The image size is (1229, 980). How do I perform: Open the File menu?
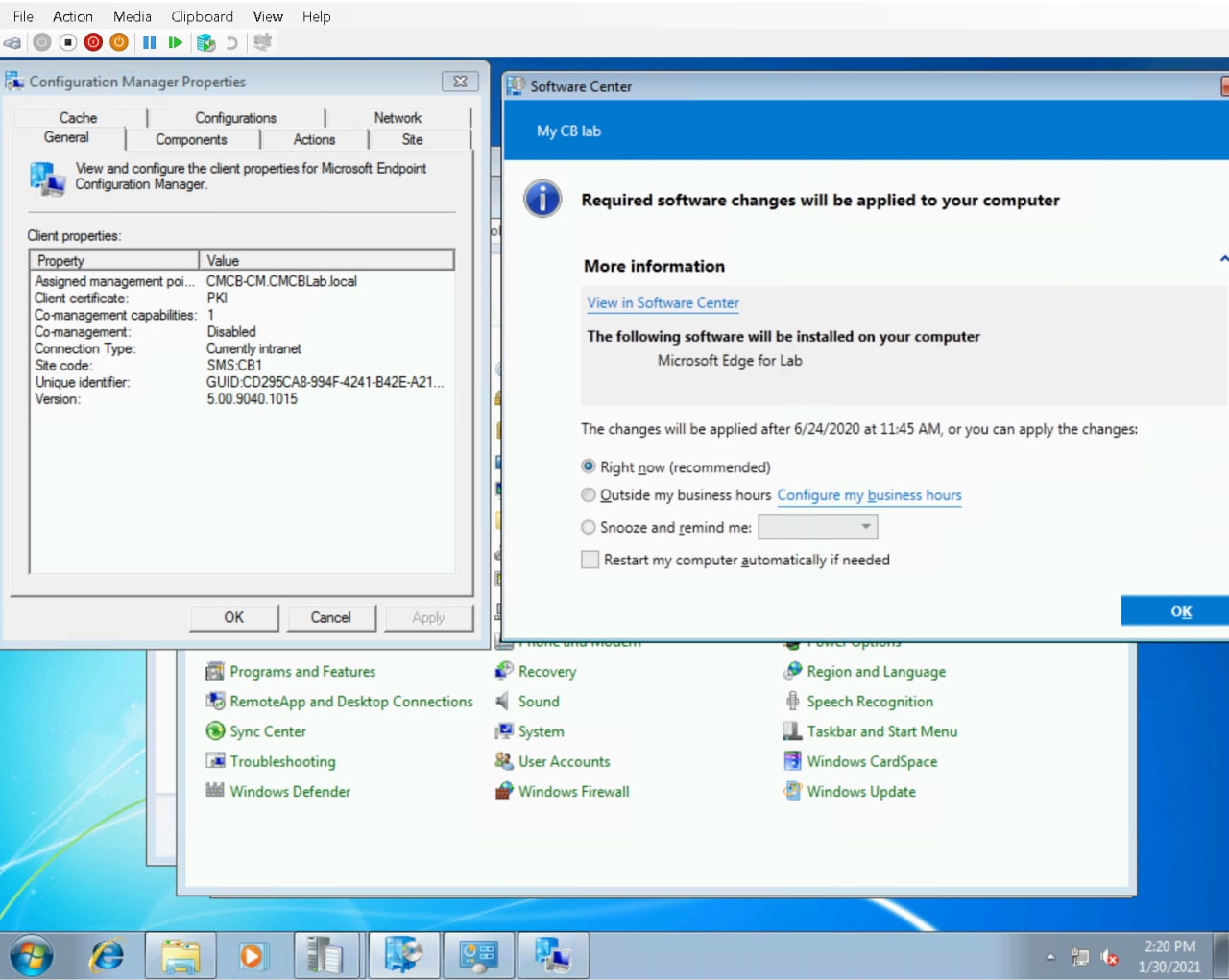coord(23,16)
